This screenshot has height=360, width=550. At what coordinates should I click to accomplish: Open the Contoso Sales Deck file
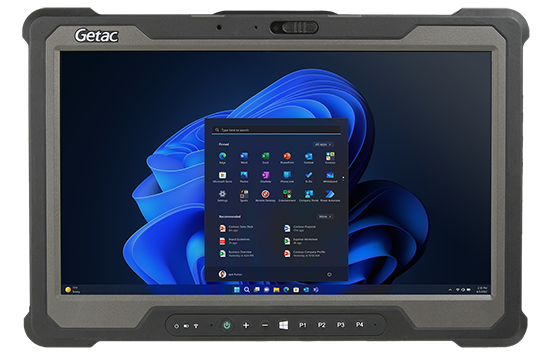point(236,228)
